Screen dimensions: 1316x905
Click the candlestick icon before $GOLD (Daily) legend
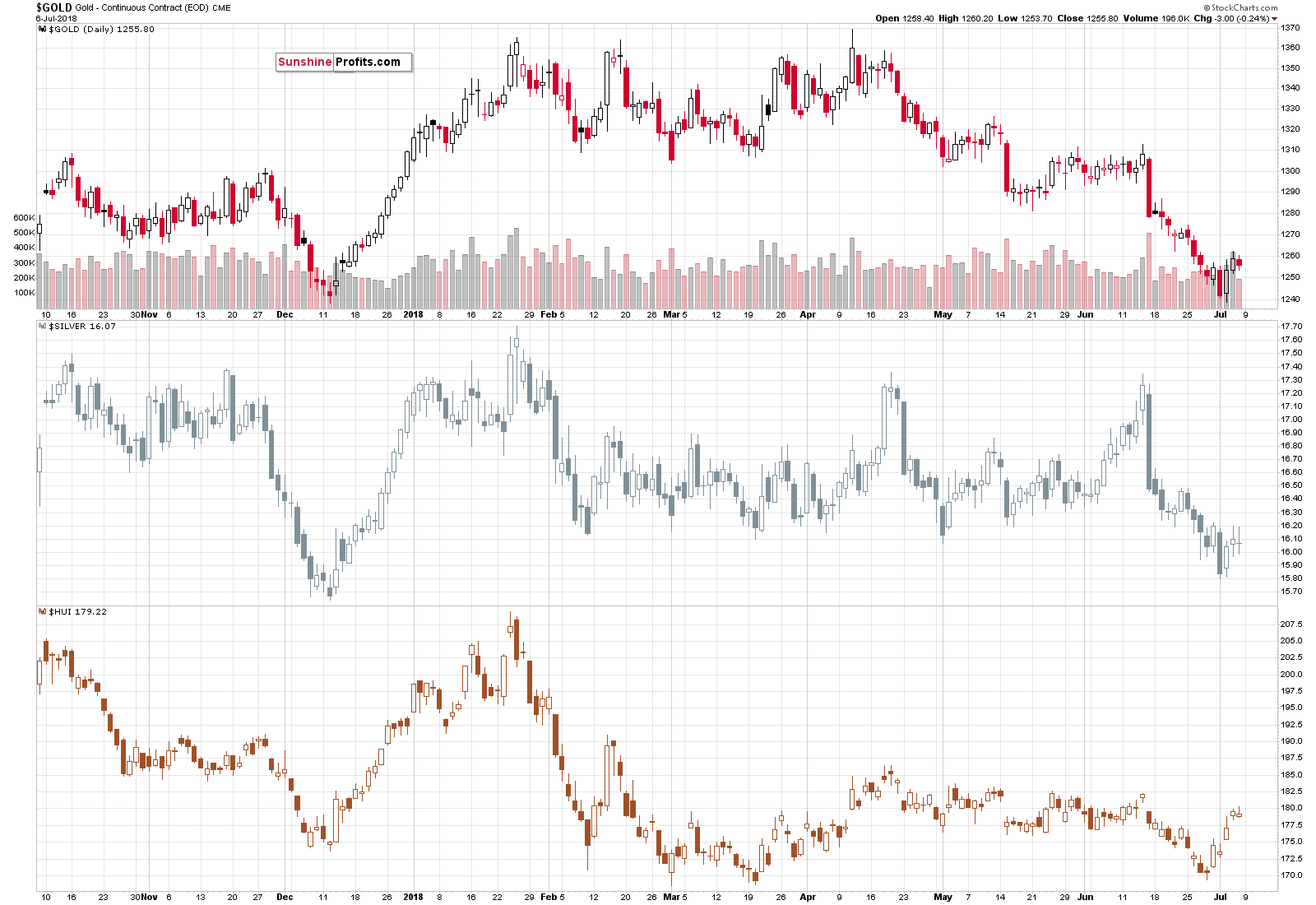coord(42,29)
